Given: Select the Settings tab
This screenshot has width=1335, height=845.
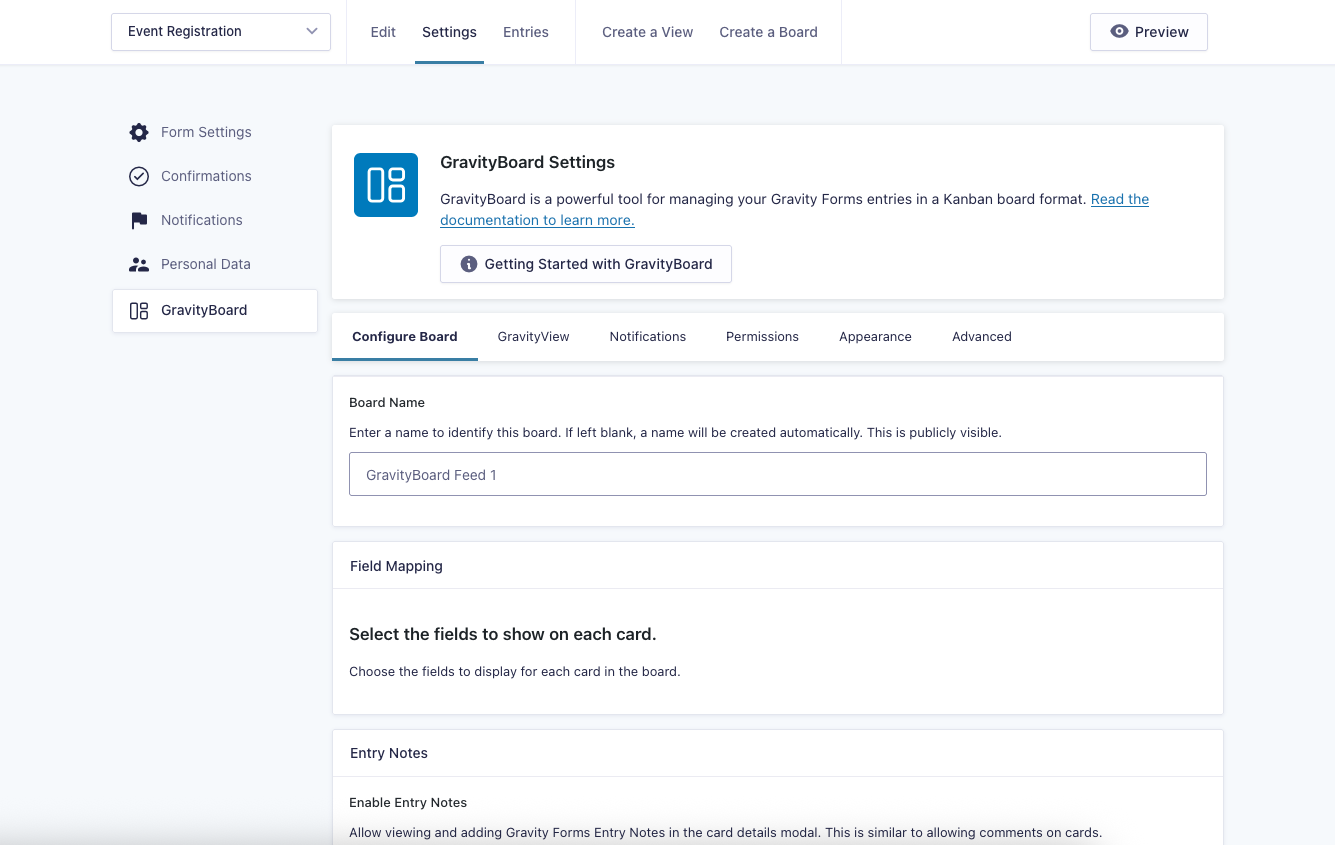Looking at the screenshot, I should [x=449, y=32].
